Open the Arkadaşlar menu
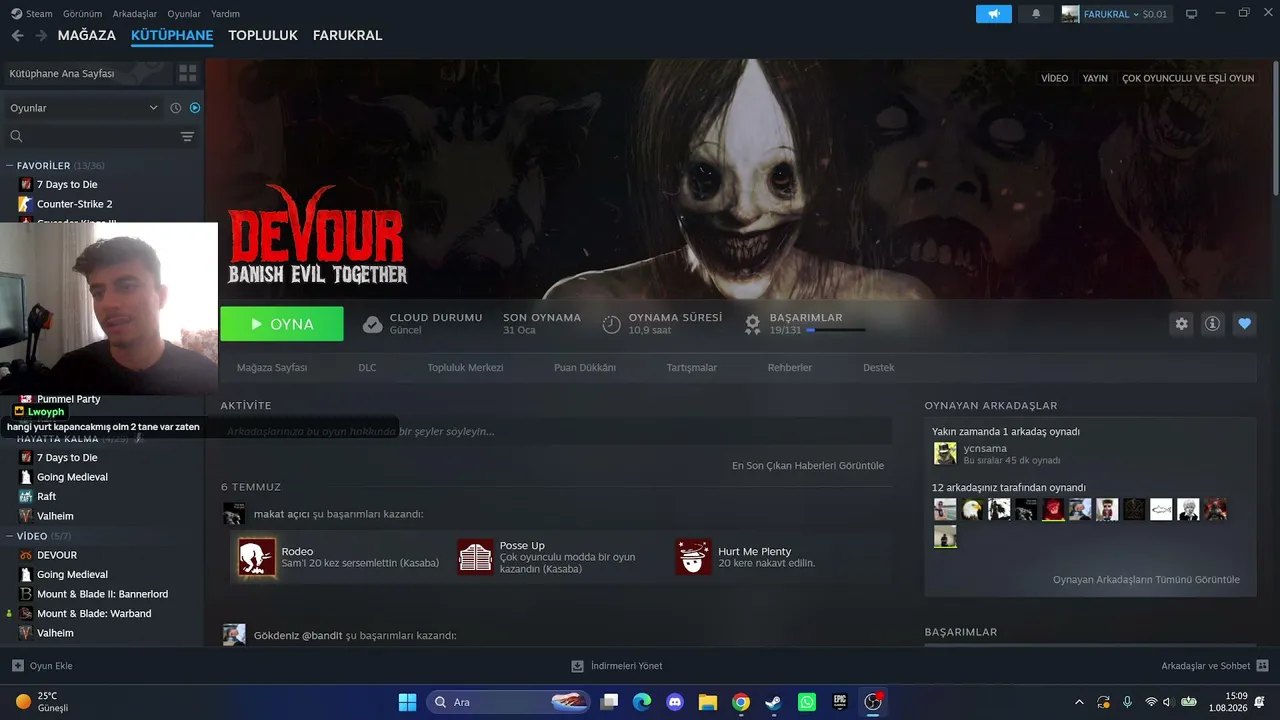The image size is (1280, 720). tap(135, 14)
